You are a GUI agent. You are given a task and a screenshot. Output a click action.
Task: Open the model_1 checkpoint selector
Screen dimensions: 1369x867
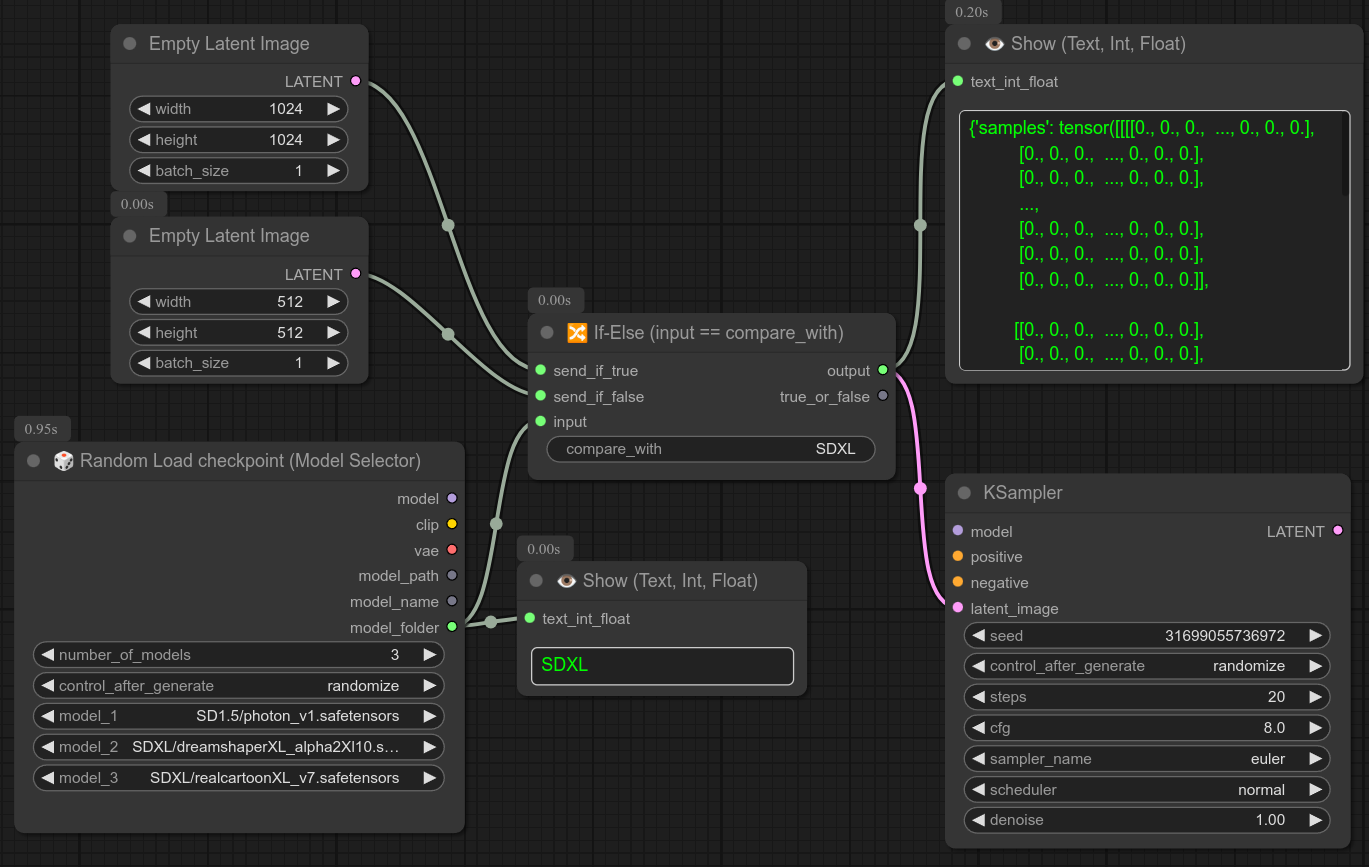coord(238,716)
